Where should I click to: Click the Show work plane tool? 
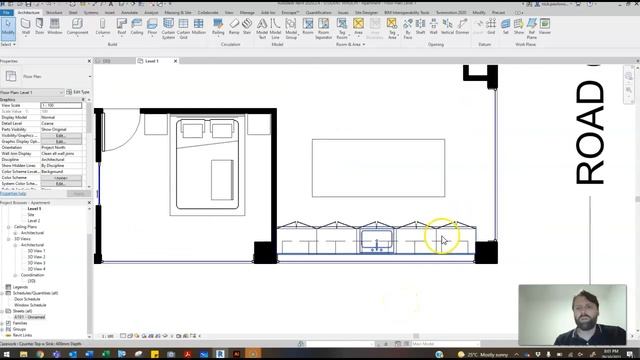pos(519,27)
